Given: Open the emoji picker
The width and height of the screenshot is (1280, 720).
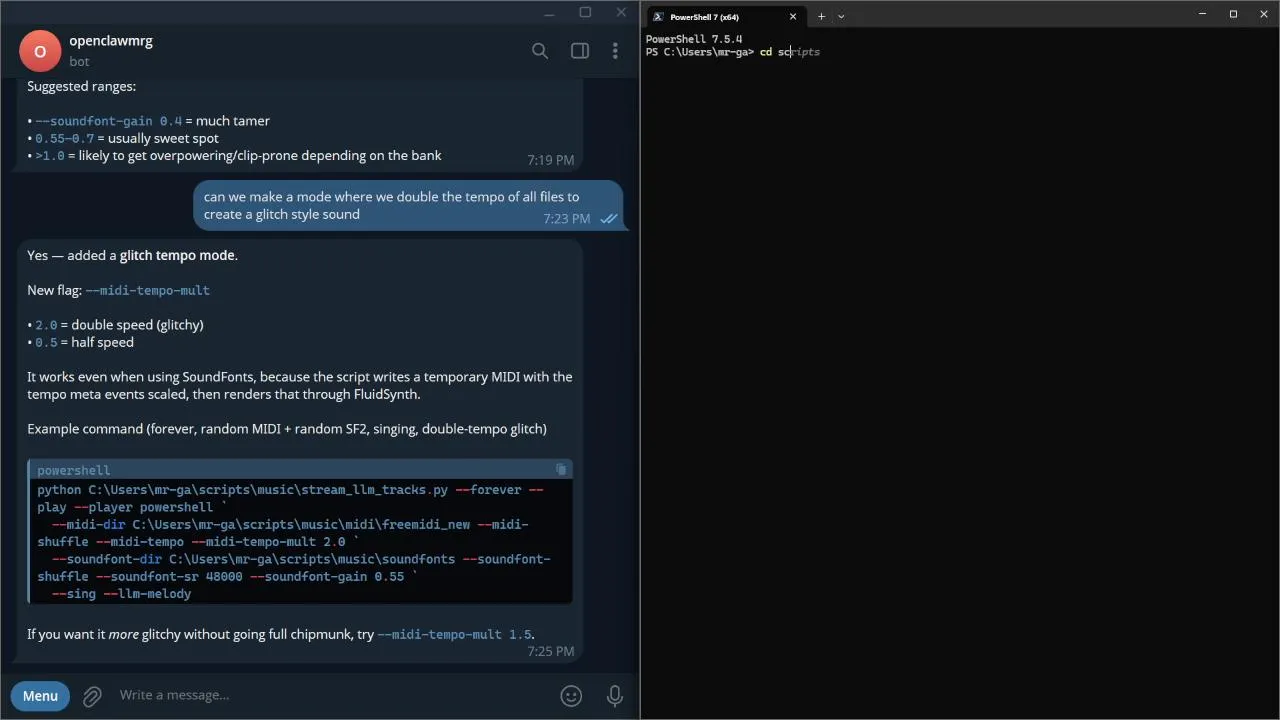Looking at the screenshot, I should pyautogui.click(x=571, y=695).
